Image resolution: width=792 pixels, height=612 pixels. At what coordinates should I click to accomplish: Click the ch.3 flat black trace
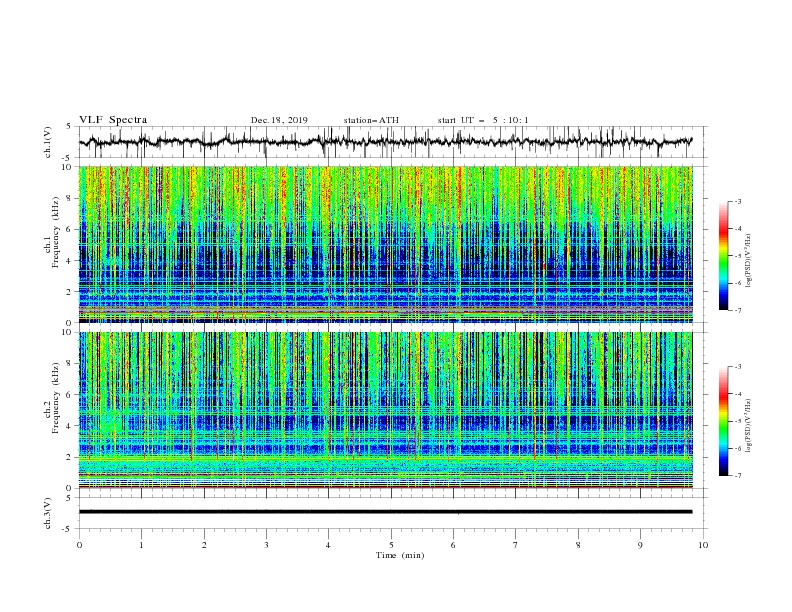[385, 512]
